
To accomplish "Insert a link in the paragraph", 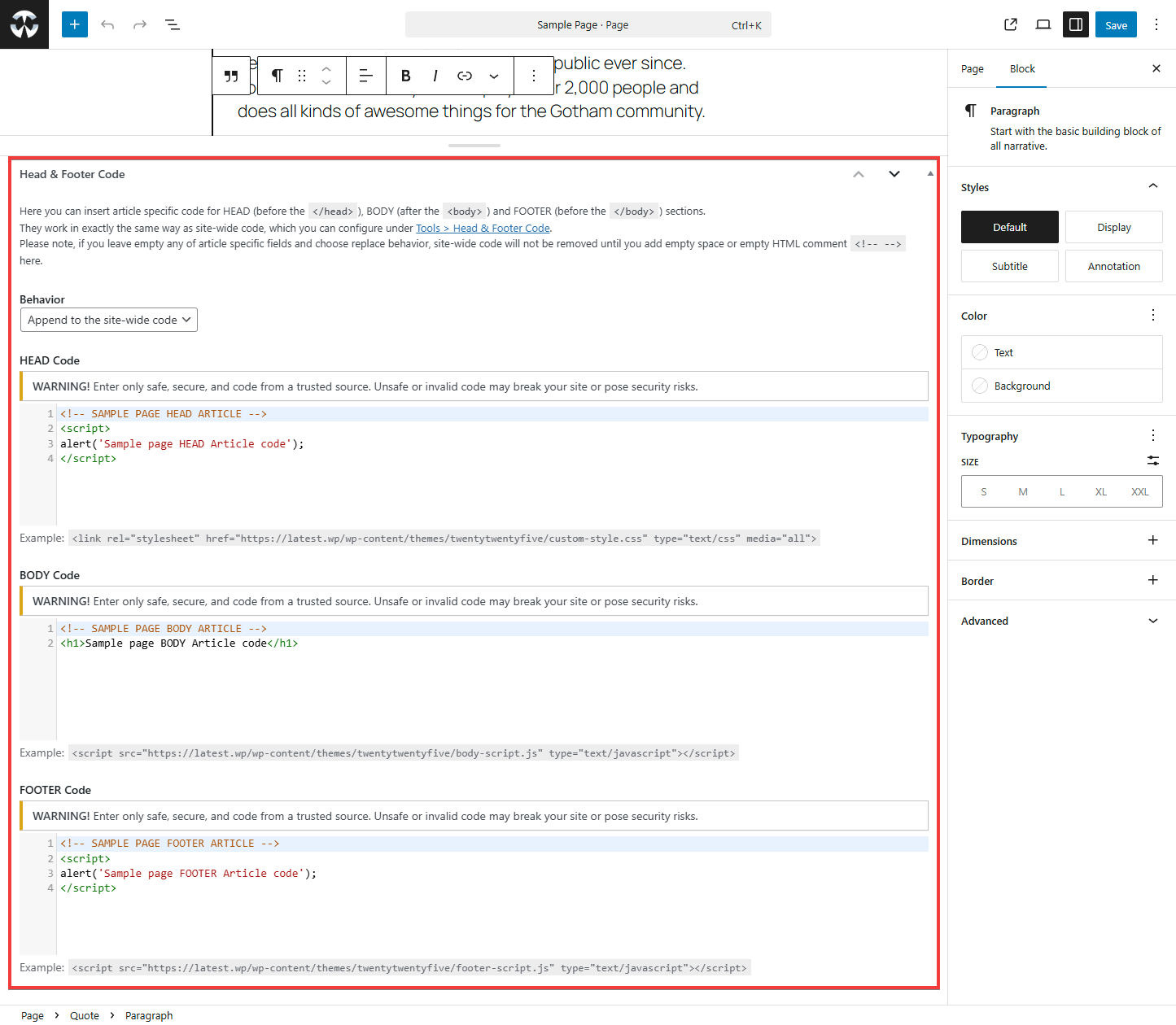I will tap(465, 76).
